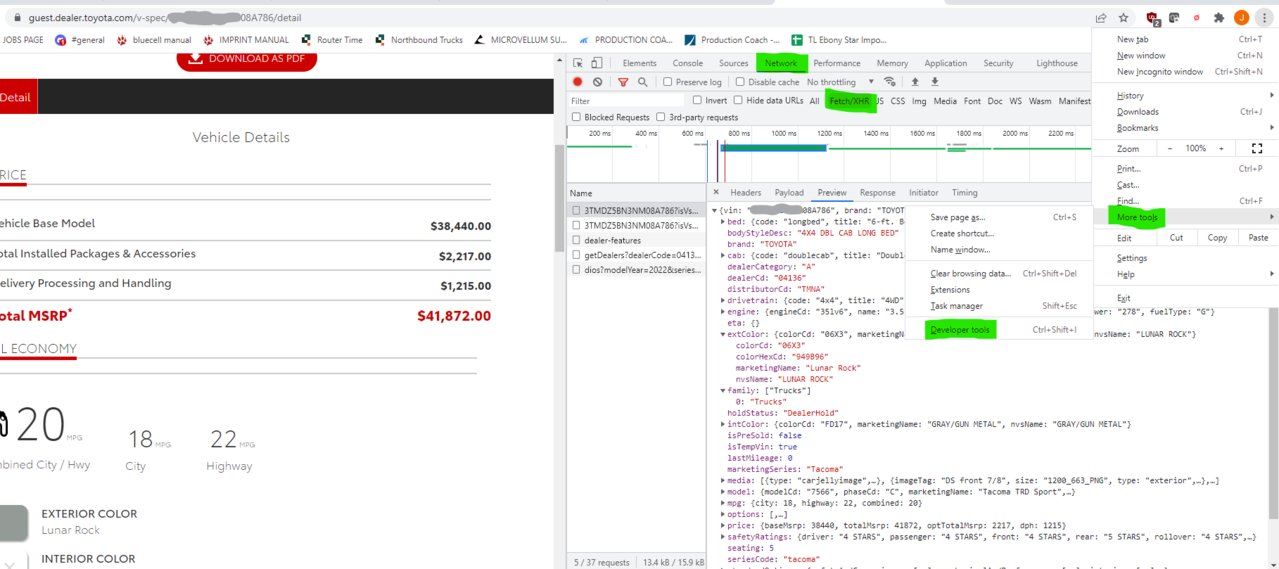Expand the bed object in the preview
Screen dimensions: 1279x569
tap(722, 221)
